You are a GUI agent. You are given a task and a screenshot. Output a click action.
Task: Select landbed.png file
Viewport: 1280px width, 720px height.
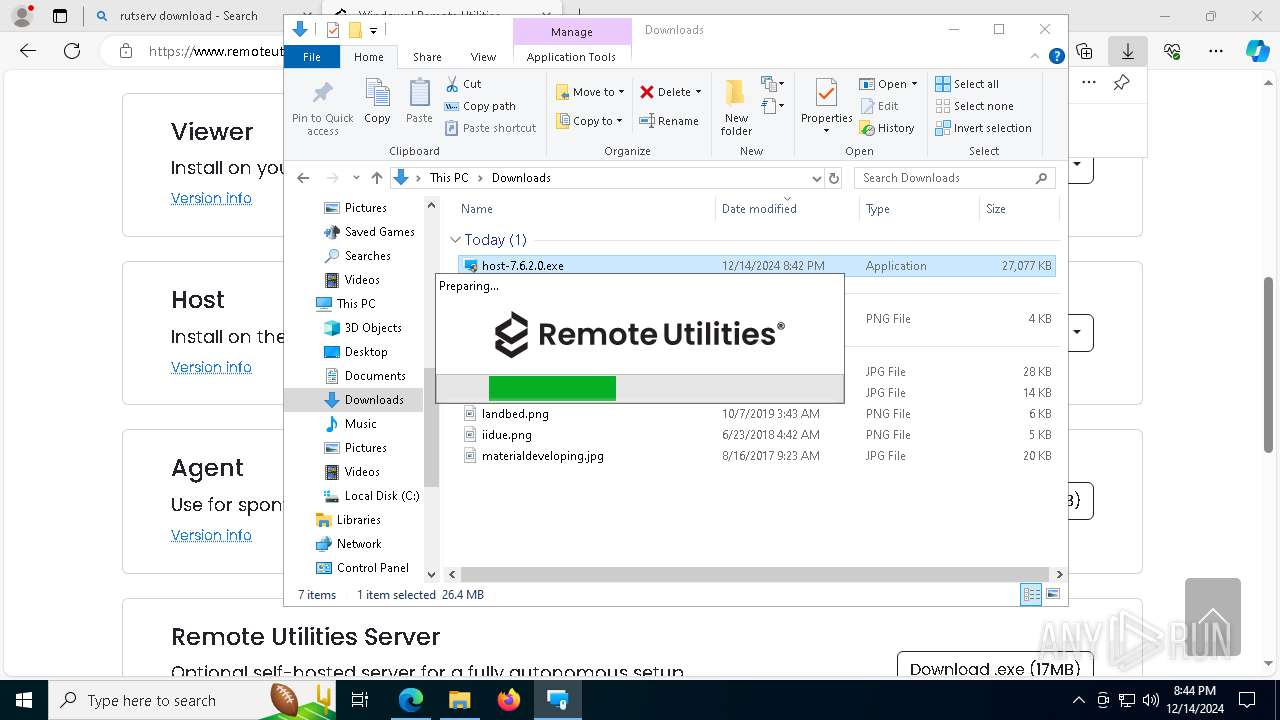pyautogui.click(x=515, y=414)
